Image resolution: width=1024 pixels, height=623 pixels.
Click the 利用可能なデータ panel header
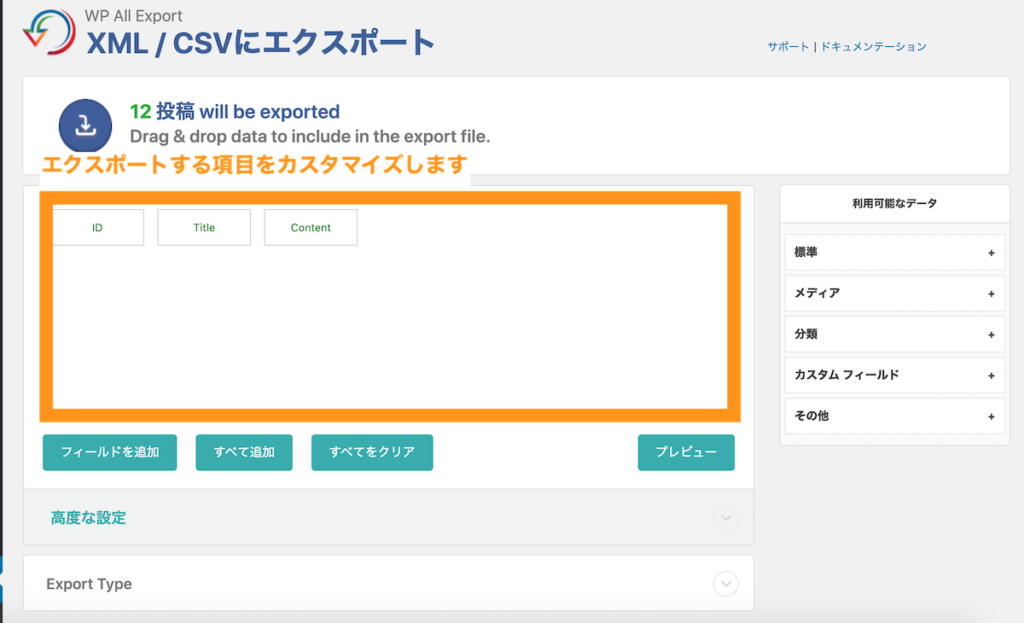(x=893, y=203)
